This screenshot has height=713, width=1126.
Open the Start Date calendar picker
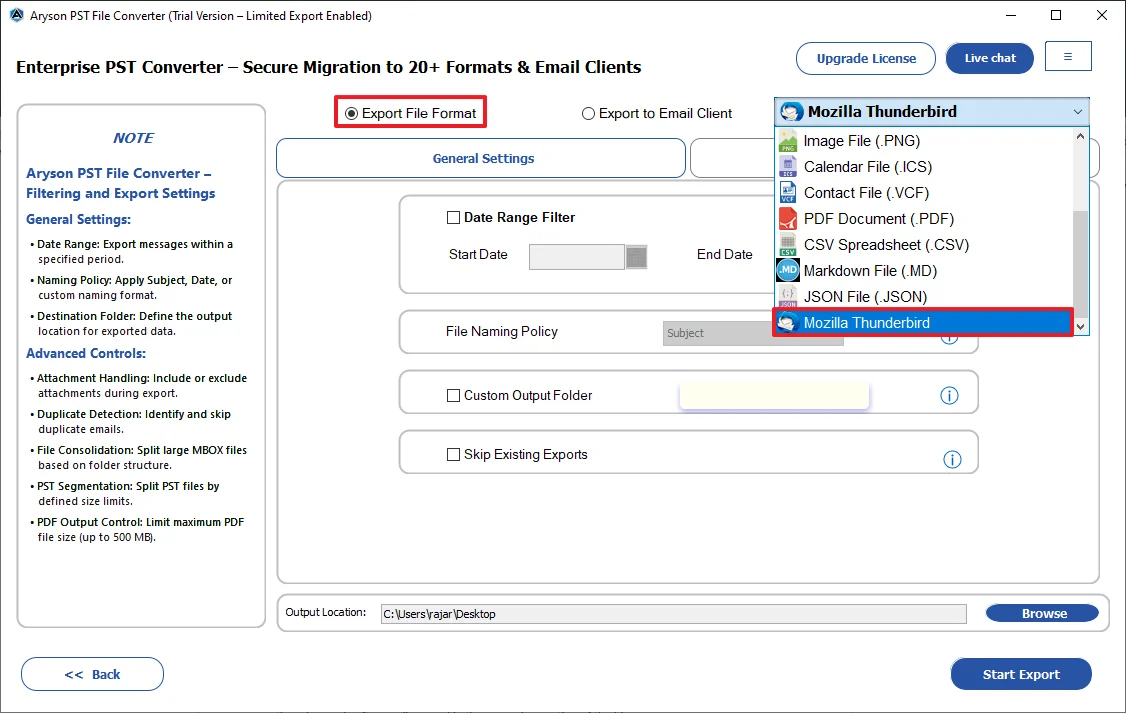pos(636,257)
